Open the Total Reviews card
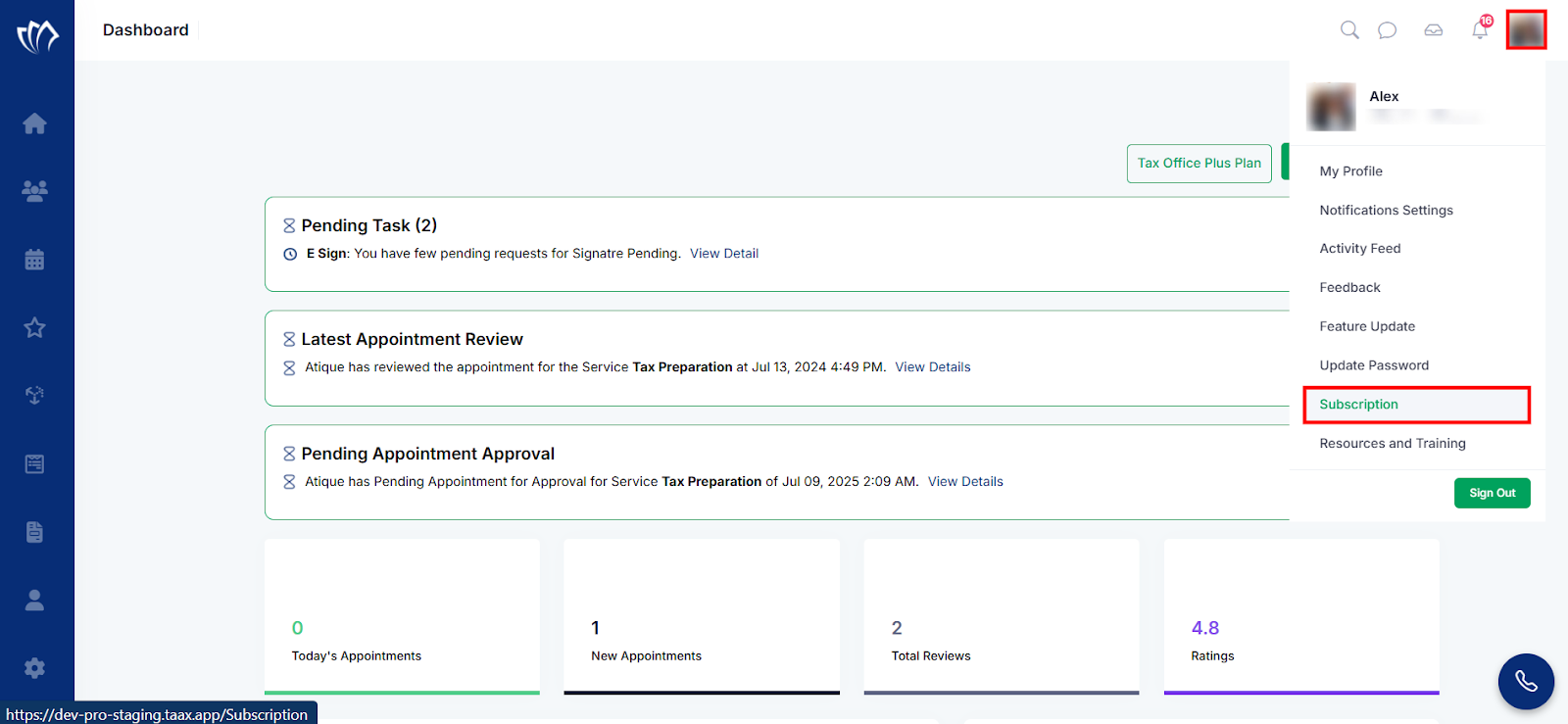The width and height of the screenshot is (1568, 724). pos(1001,616)
